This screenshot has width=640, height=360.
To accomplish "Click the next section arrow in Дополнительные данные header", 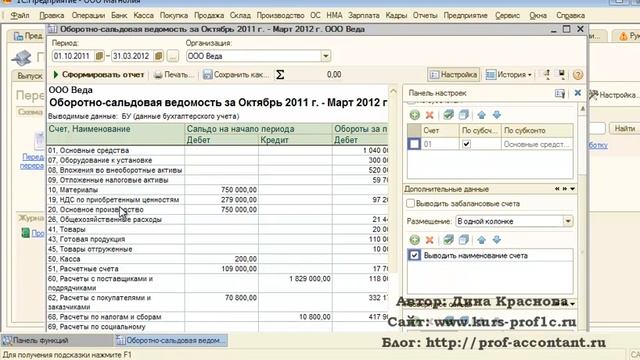I will pyautogui.click(x=565, y=189).
